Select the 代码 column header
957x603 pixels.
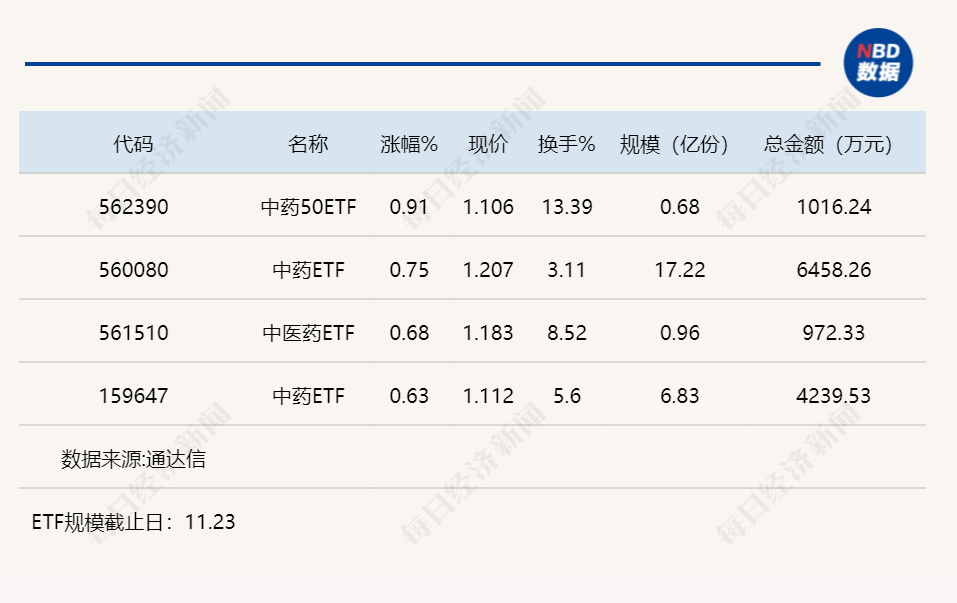coord(133,144)
